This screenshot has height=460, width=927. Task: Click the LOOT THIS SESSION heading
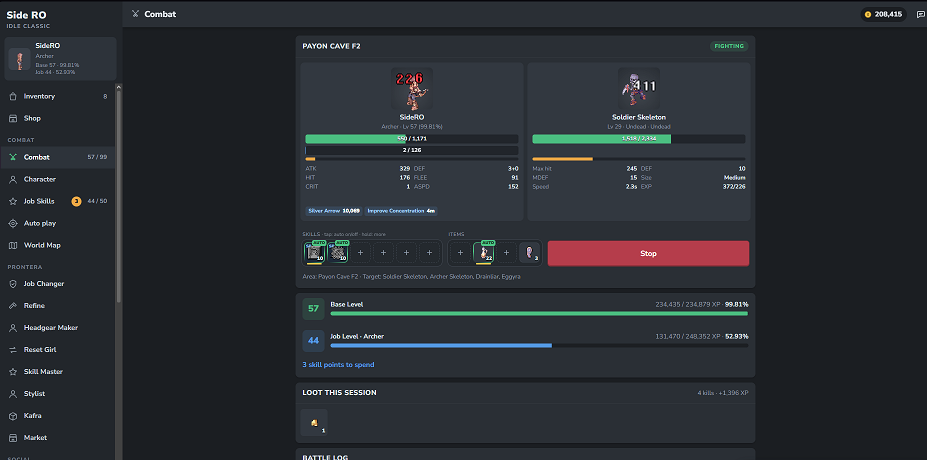click(339, 393)
